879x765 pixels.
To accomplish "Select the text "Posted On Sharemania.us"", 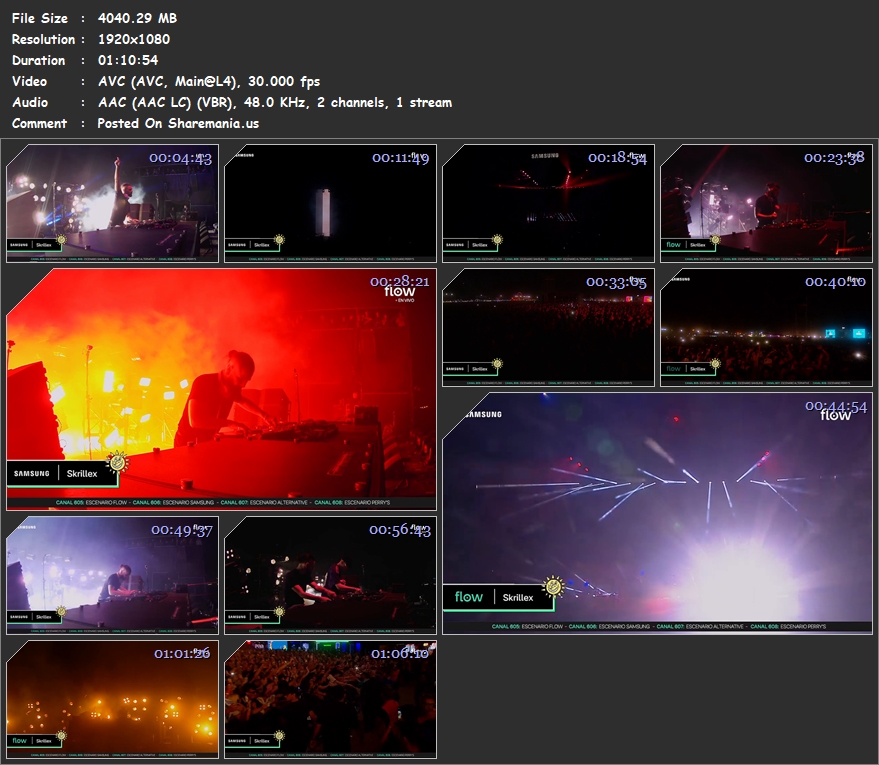I will 178,123.
